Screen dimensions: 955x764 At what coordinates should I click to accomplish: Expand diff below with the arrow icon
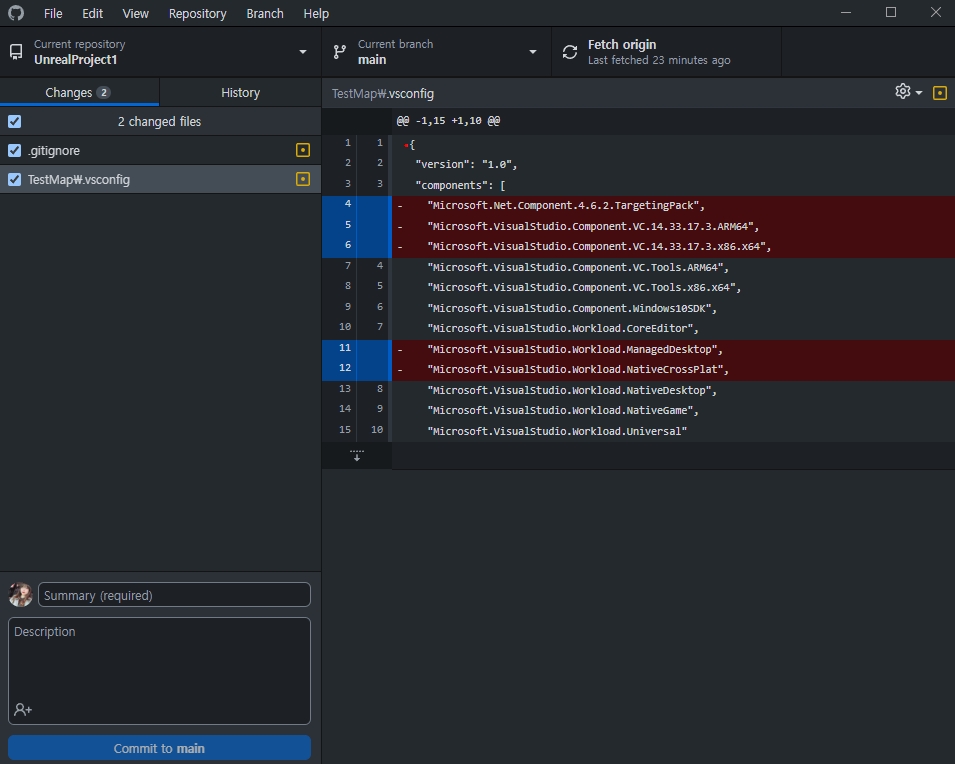(x=357, y=455)
